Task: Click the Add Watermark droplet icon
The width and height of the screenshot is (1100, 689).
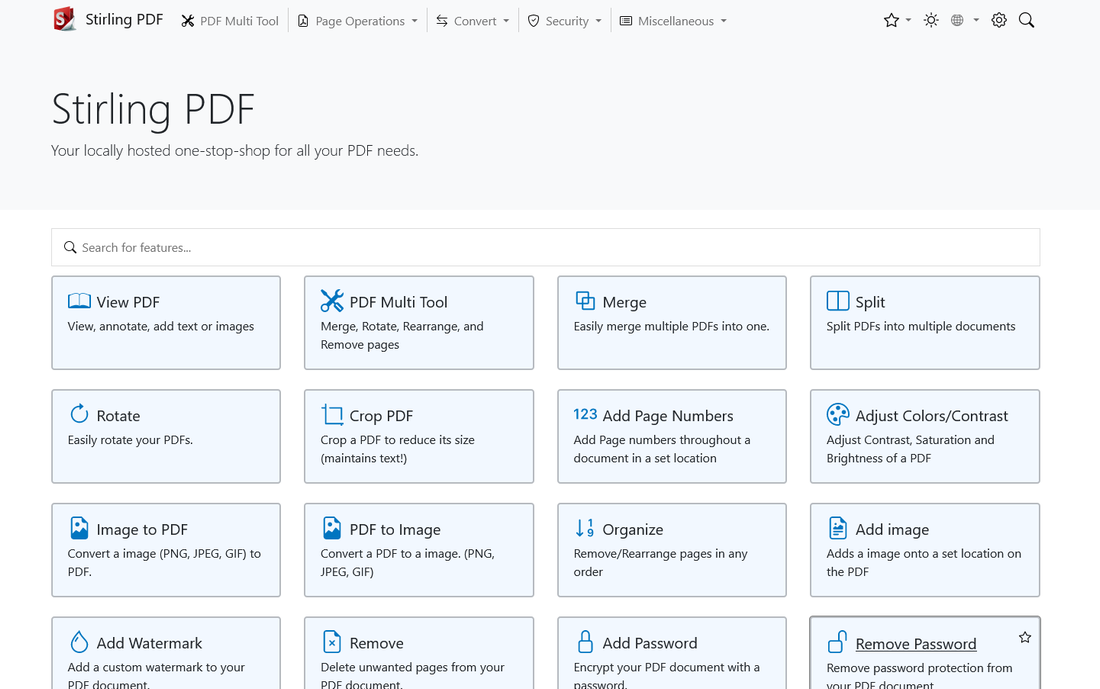Action: pos(79,641)
